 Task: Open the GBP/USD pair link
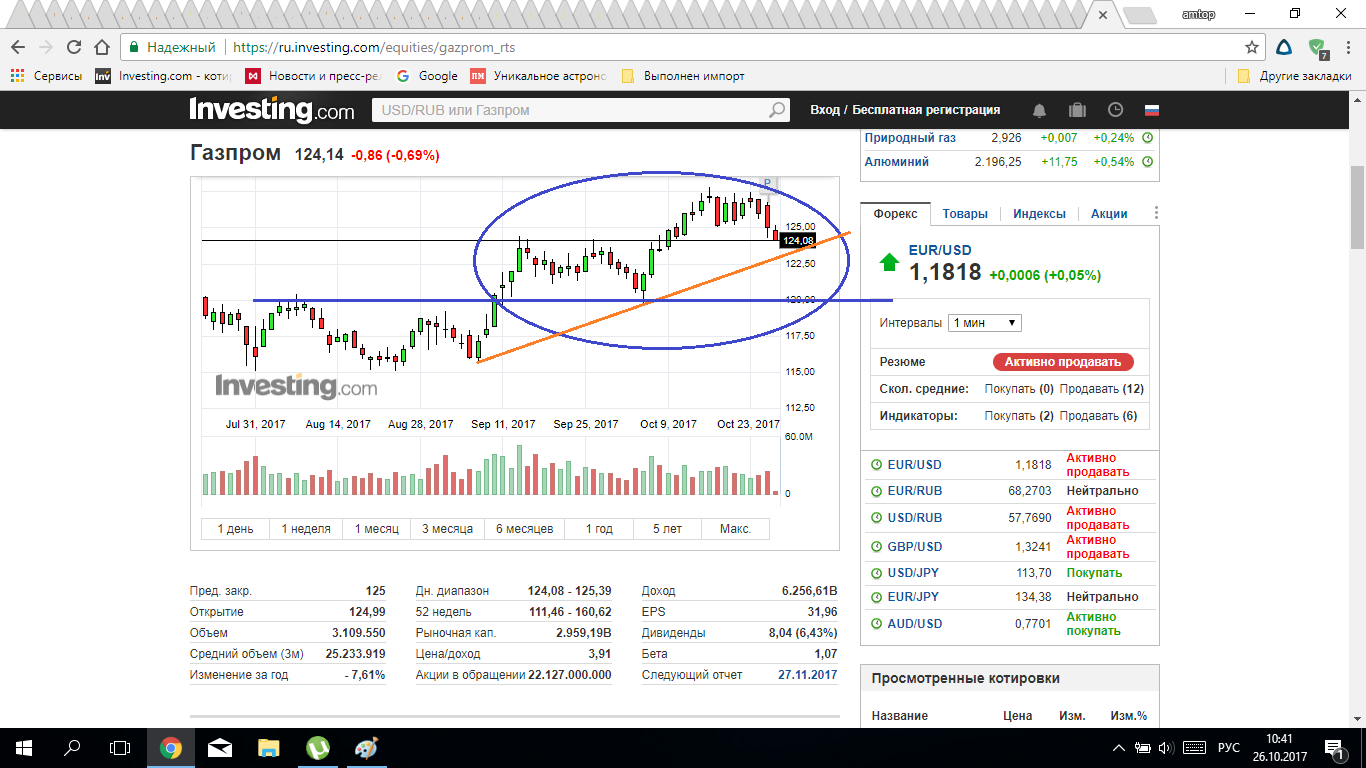(x=915, y=547)
